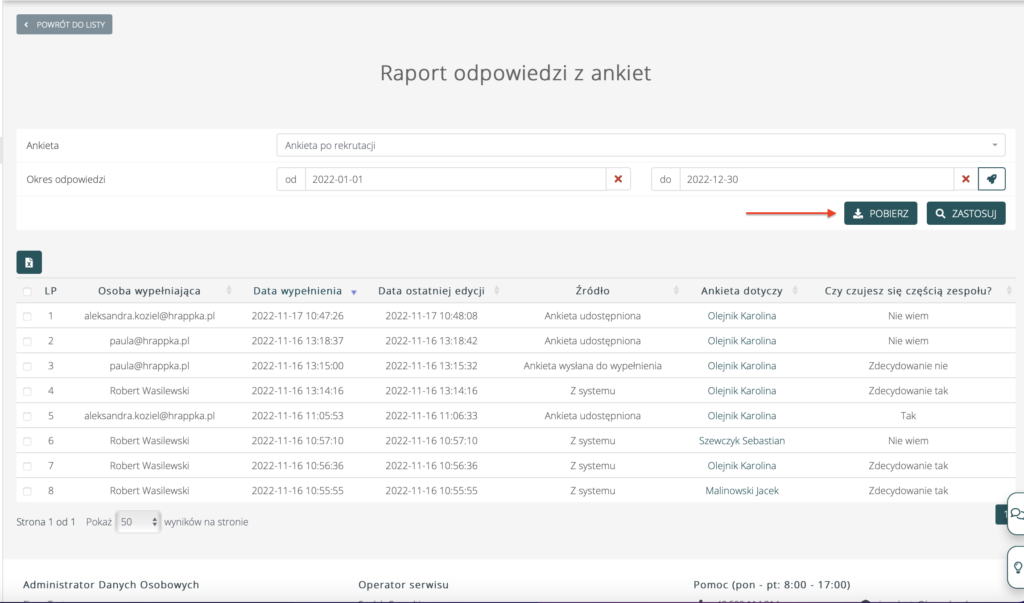Click the export spreadsheet icon above table

[x=29, y=262]
